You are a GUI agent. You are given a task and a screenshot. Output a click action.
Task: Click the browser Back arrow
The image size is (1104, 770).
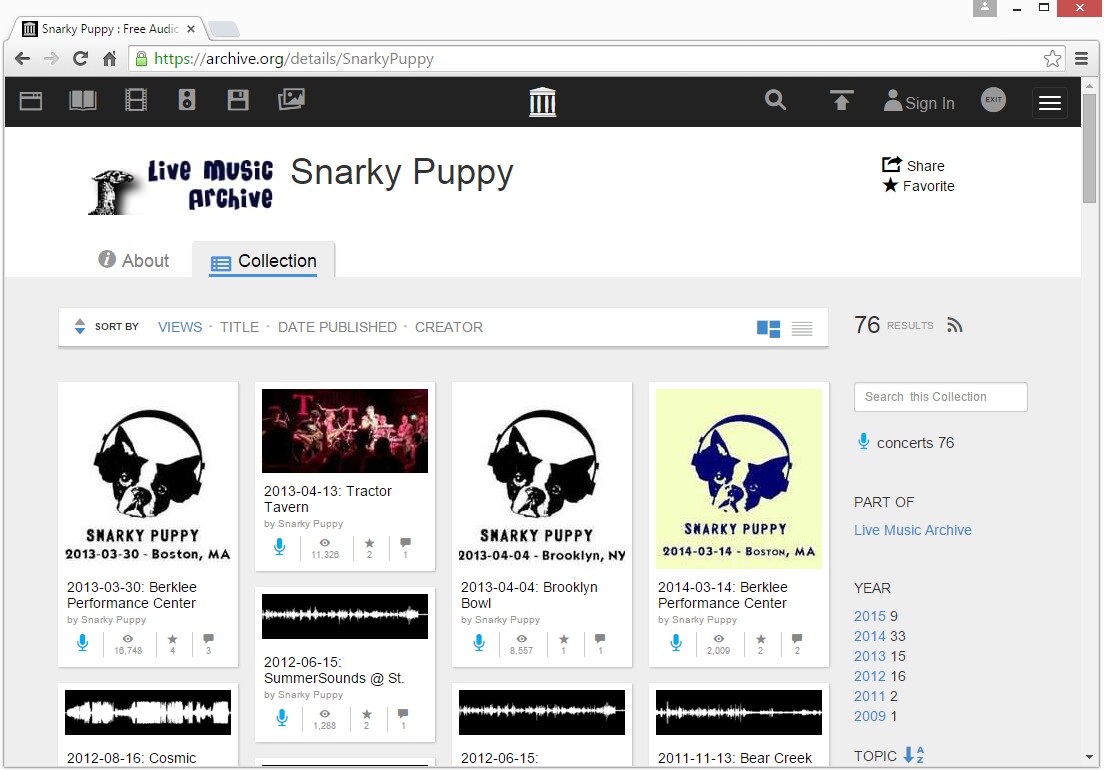pos(23,58)
